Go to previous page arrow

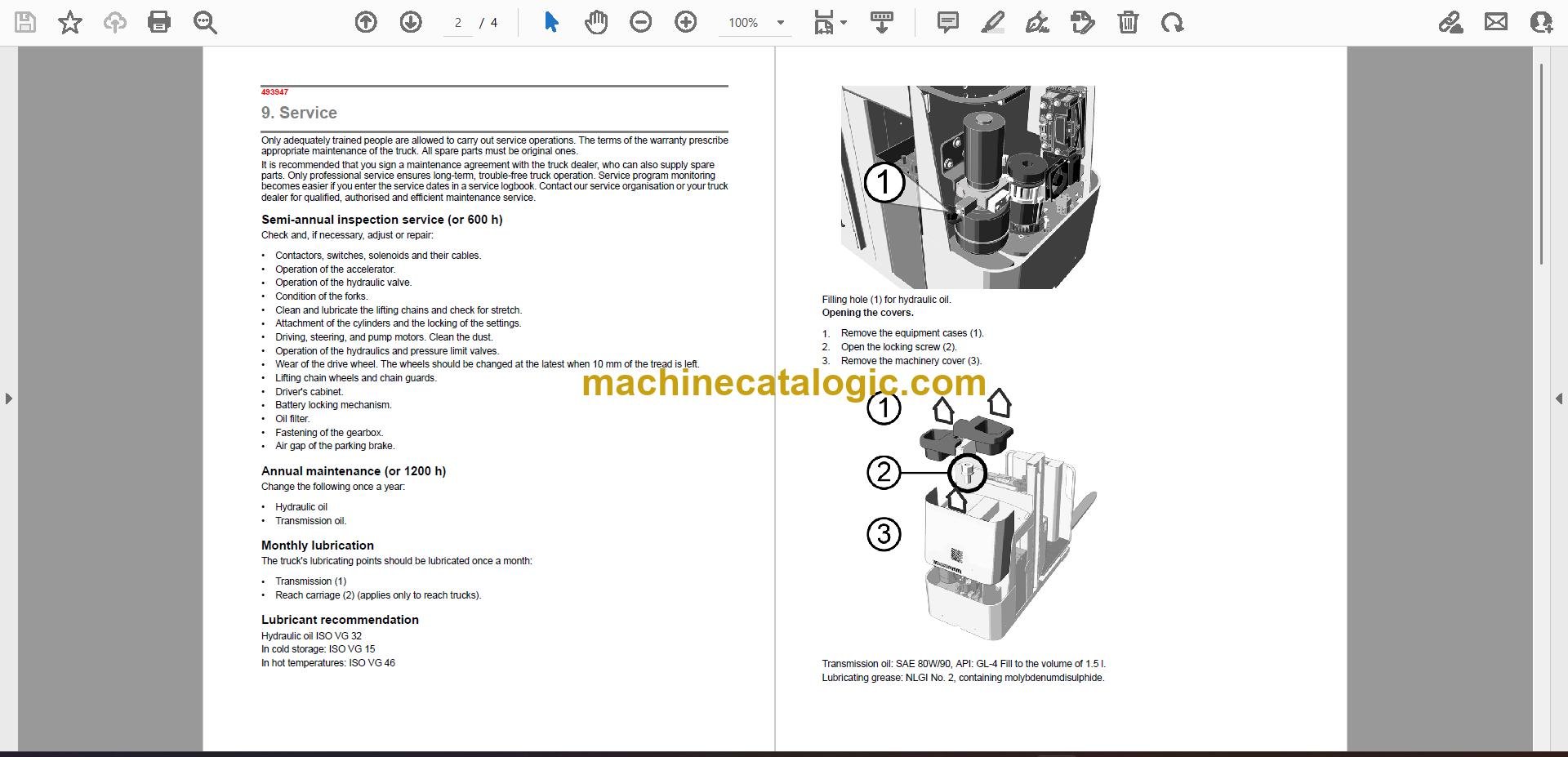[x=366, y=22]
